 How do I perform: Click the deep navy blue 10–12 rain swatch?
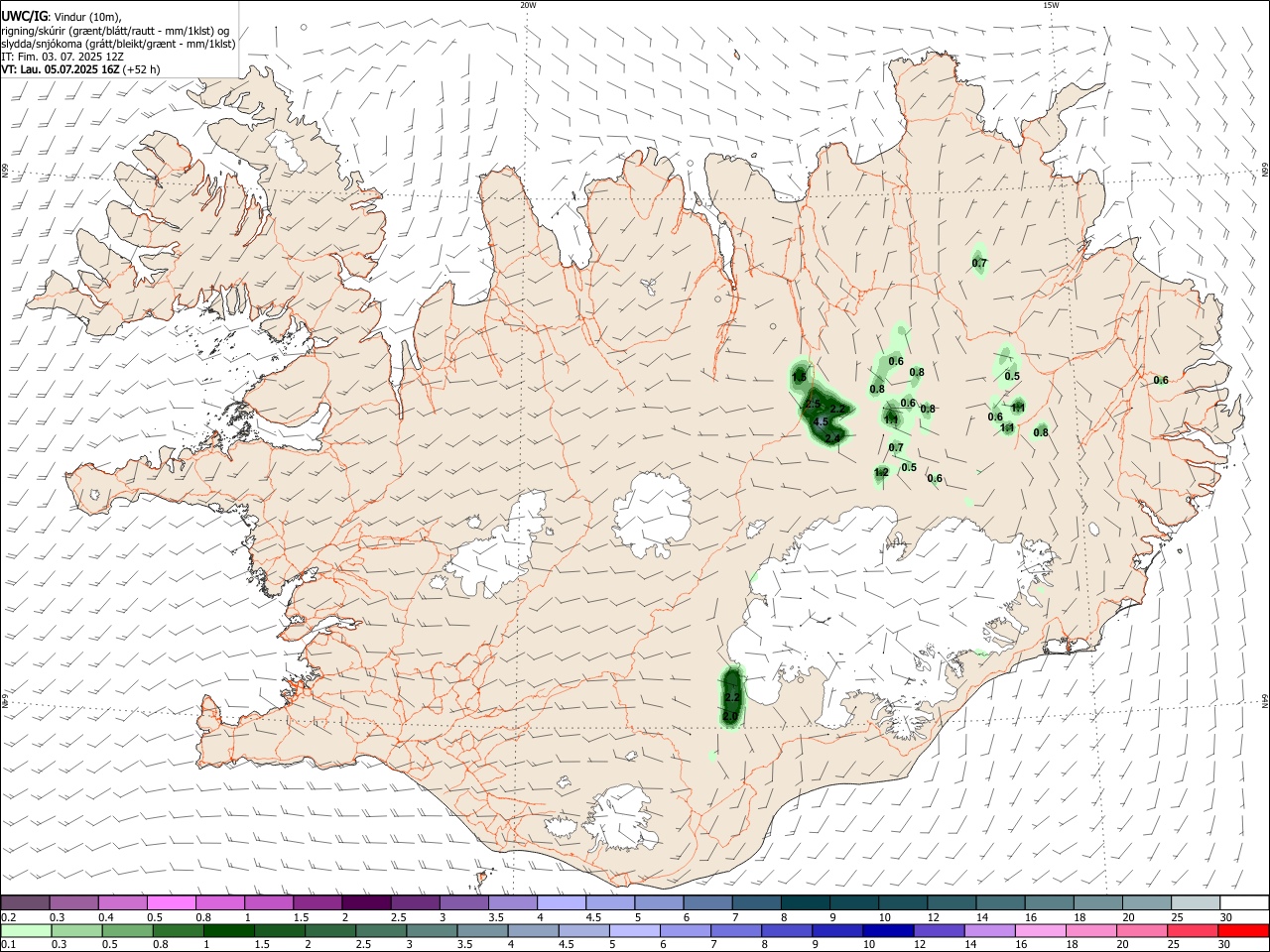click(888, 930)
